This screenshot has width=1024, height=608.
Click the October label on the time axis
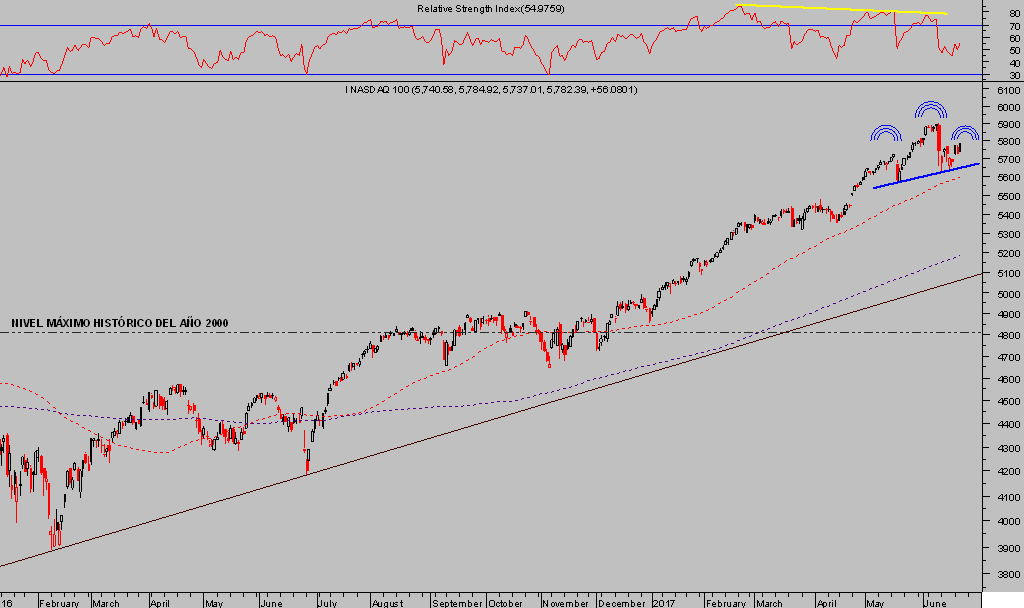click(x=509, y=603)
